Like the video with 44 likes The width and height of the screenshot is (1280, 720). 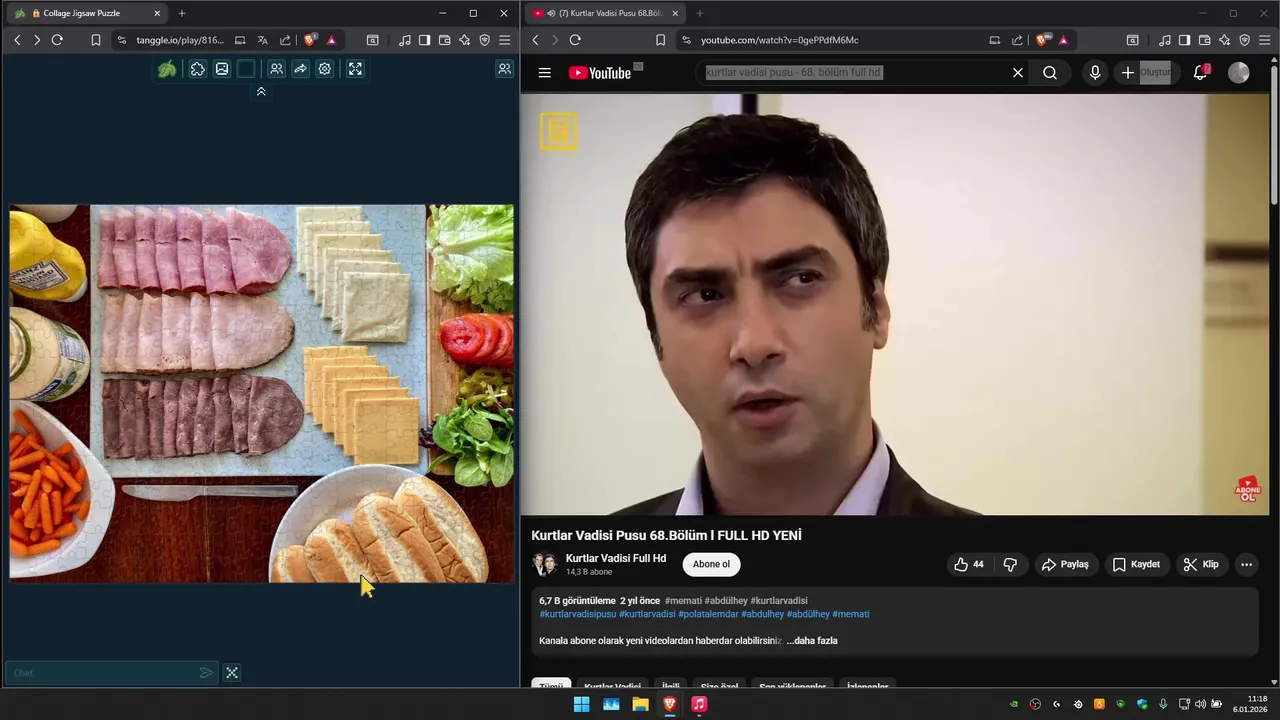[x=969, y=564]
